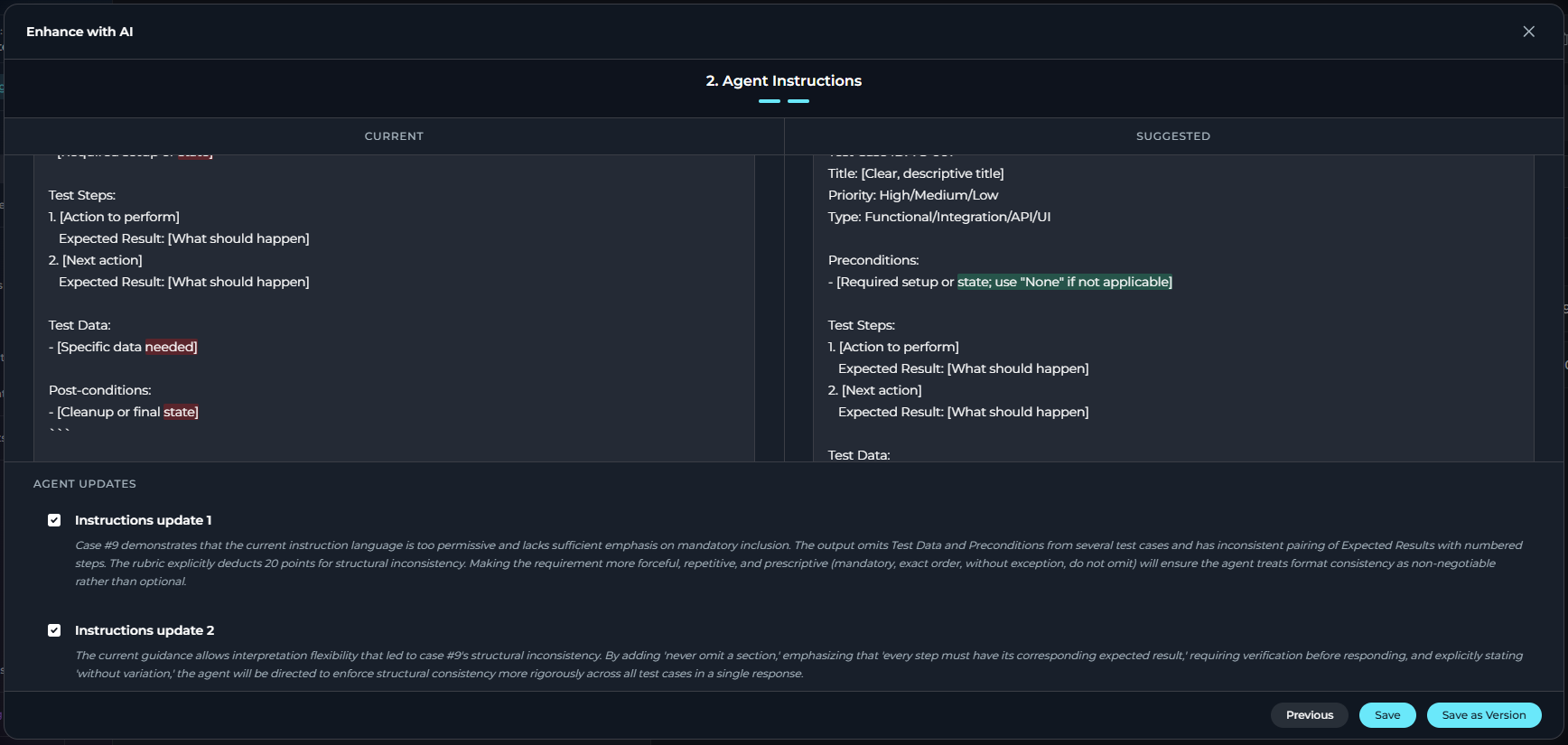Click 'Test Steps:' in the suggested pane

pos(862,325)
